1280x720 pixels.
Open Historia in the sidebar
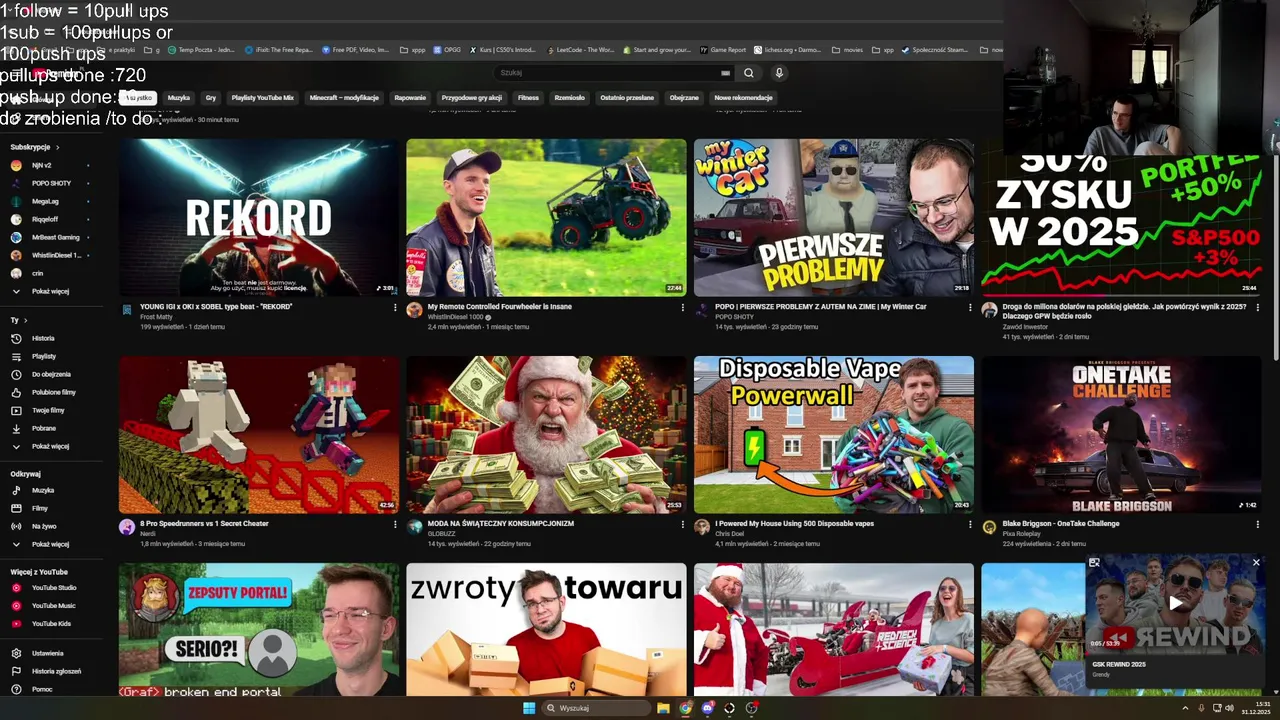pyautogui.click(x=43, y=338)
